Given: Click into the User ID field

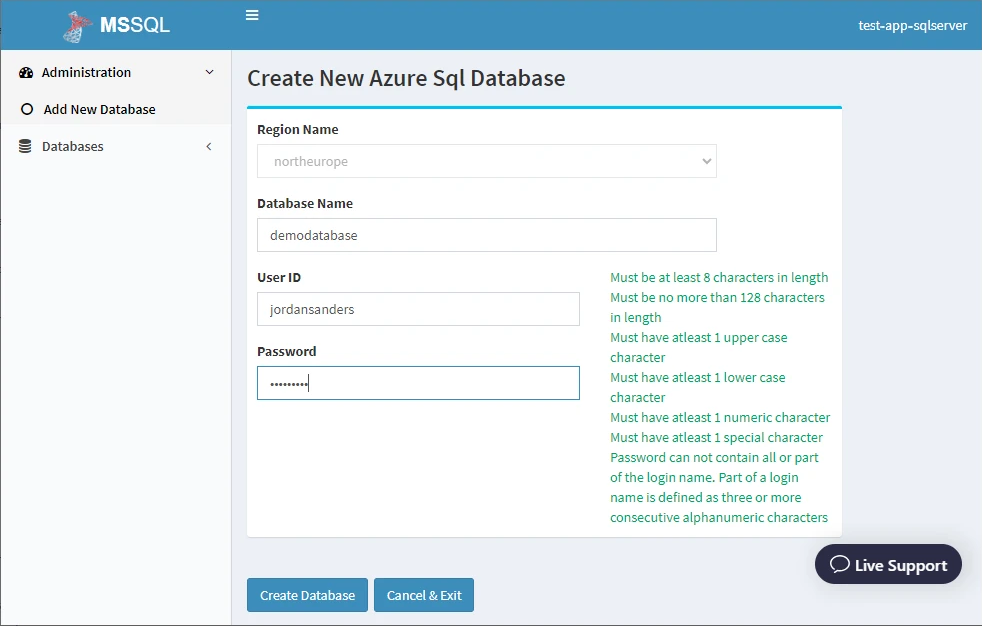Looking at the screenshot, I should coord(418,309).
